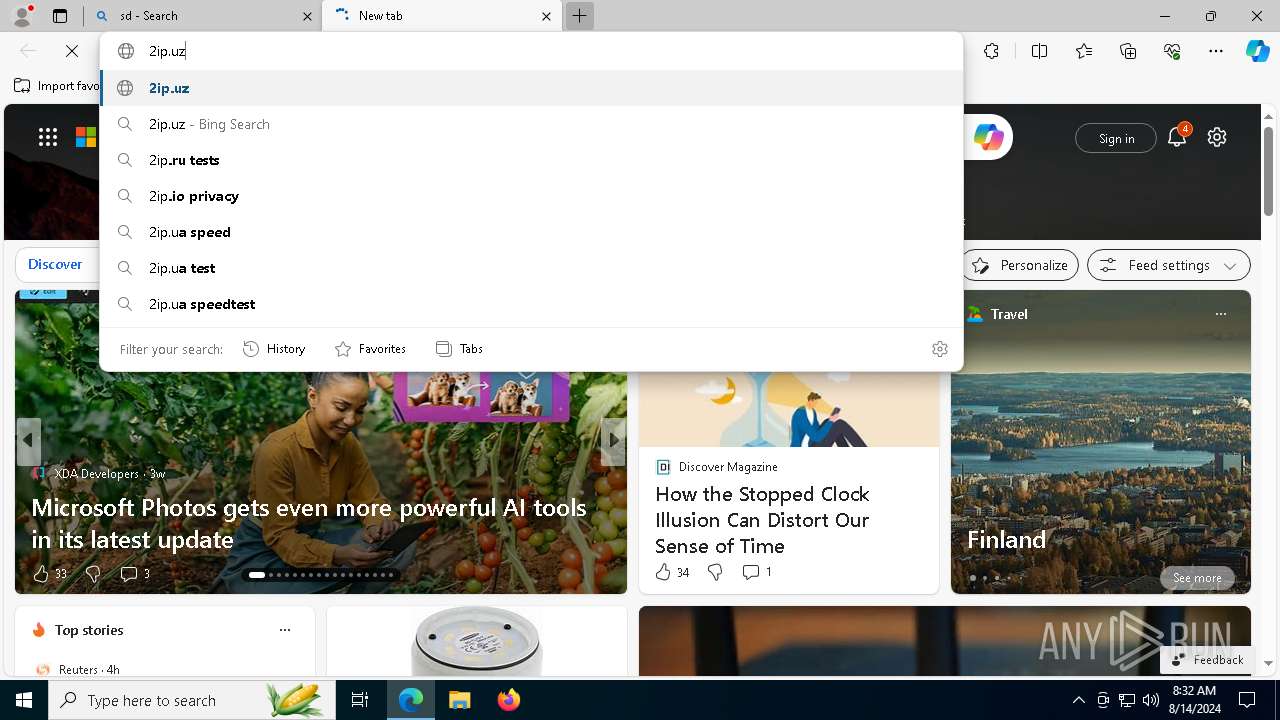Open comments on Microsoft Photos article
Screen dimensions: 1280x720
[x=135, y=574]
